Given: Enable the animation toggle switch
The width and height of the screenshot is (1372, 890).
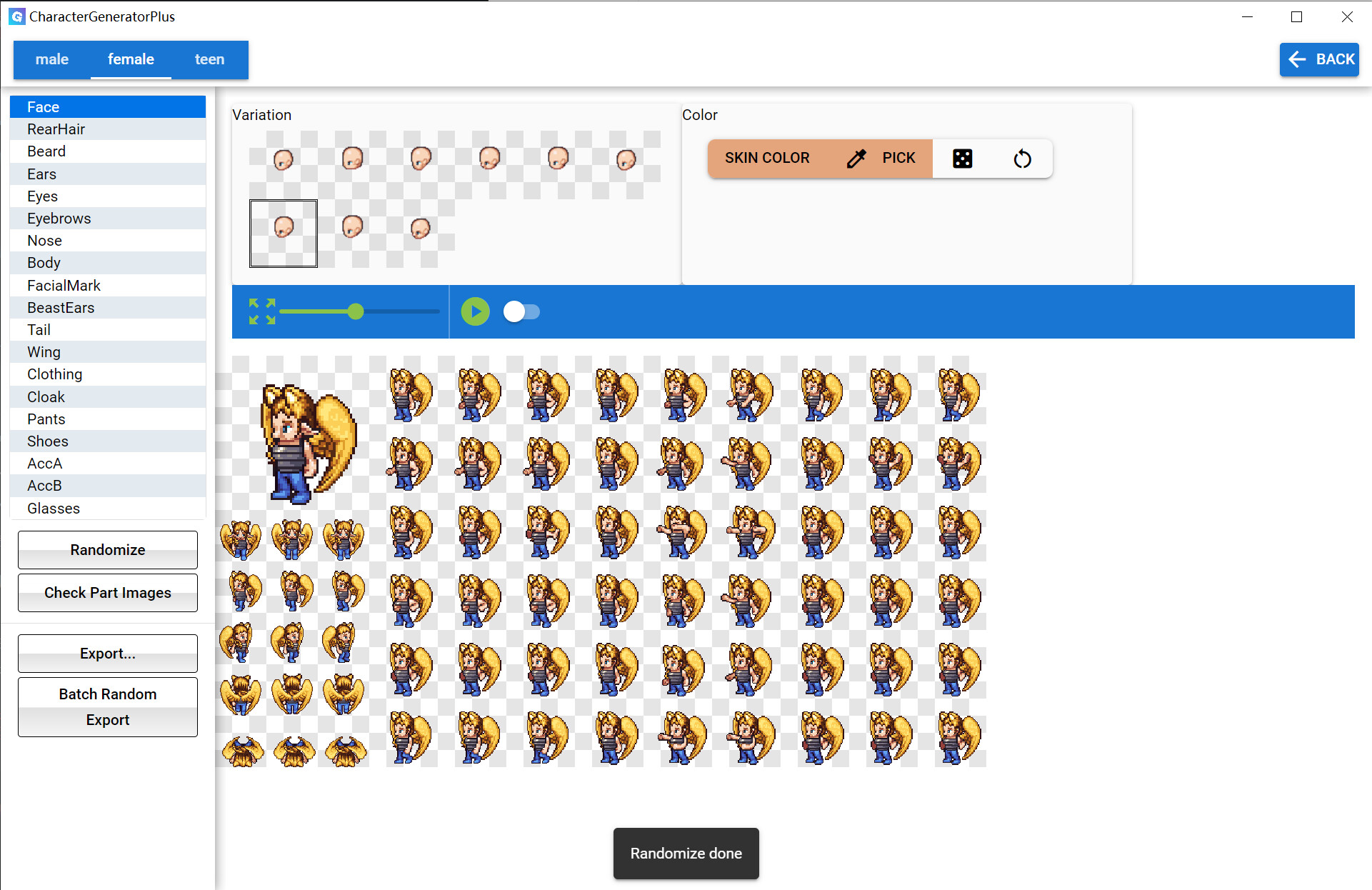Looking at the screenshot, I should (521, 311).
